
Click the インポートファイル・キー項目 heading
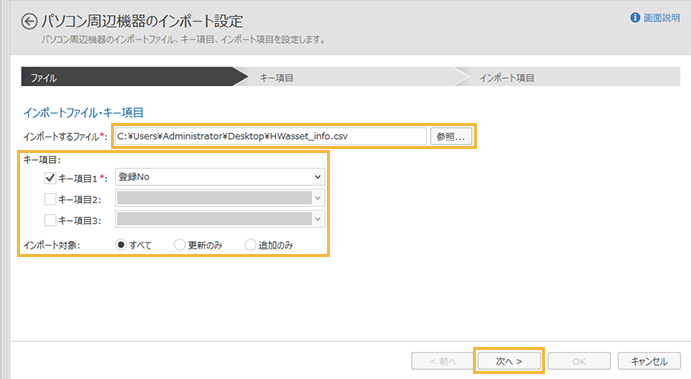(84, 113)
